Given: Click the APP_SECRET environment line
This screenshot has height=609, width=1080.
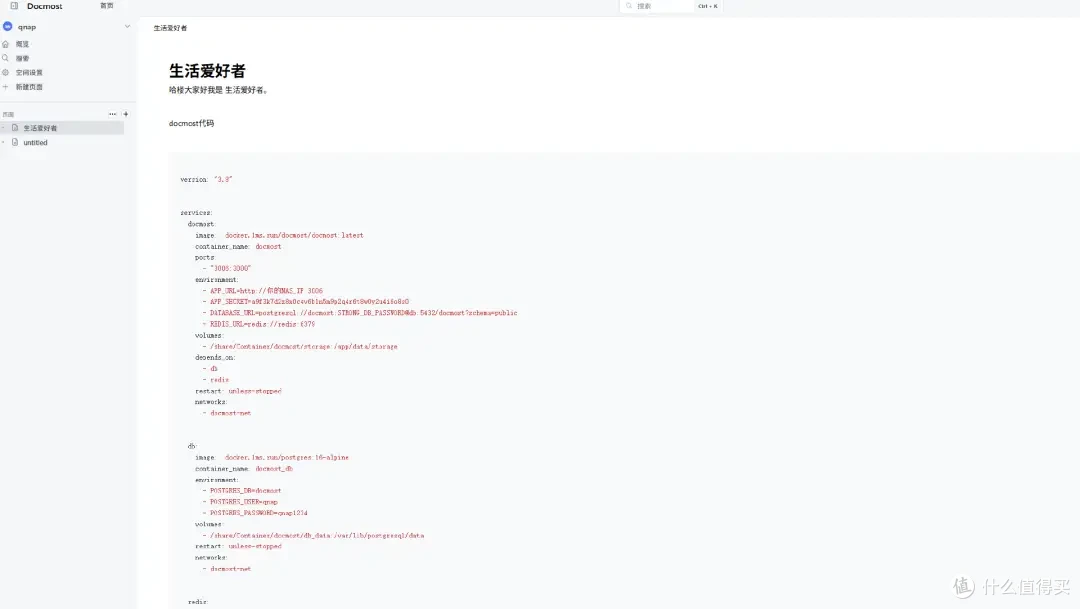Looking at the screenshot, I should 305,302.
